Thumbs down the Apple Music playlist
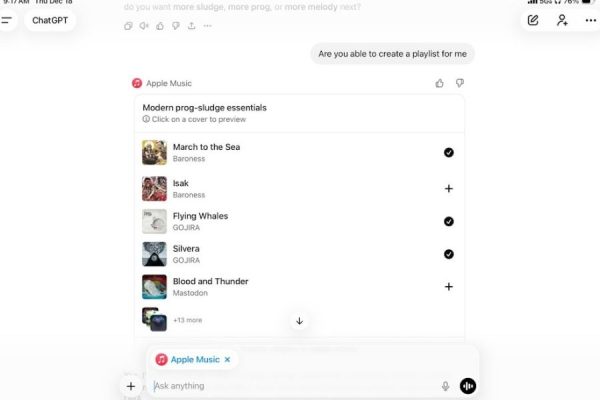The height and width of the screenshot is (400, 600). click(x=460, y=83)
